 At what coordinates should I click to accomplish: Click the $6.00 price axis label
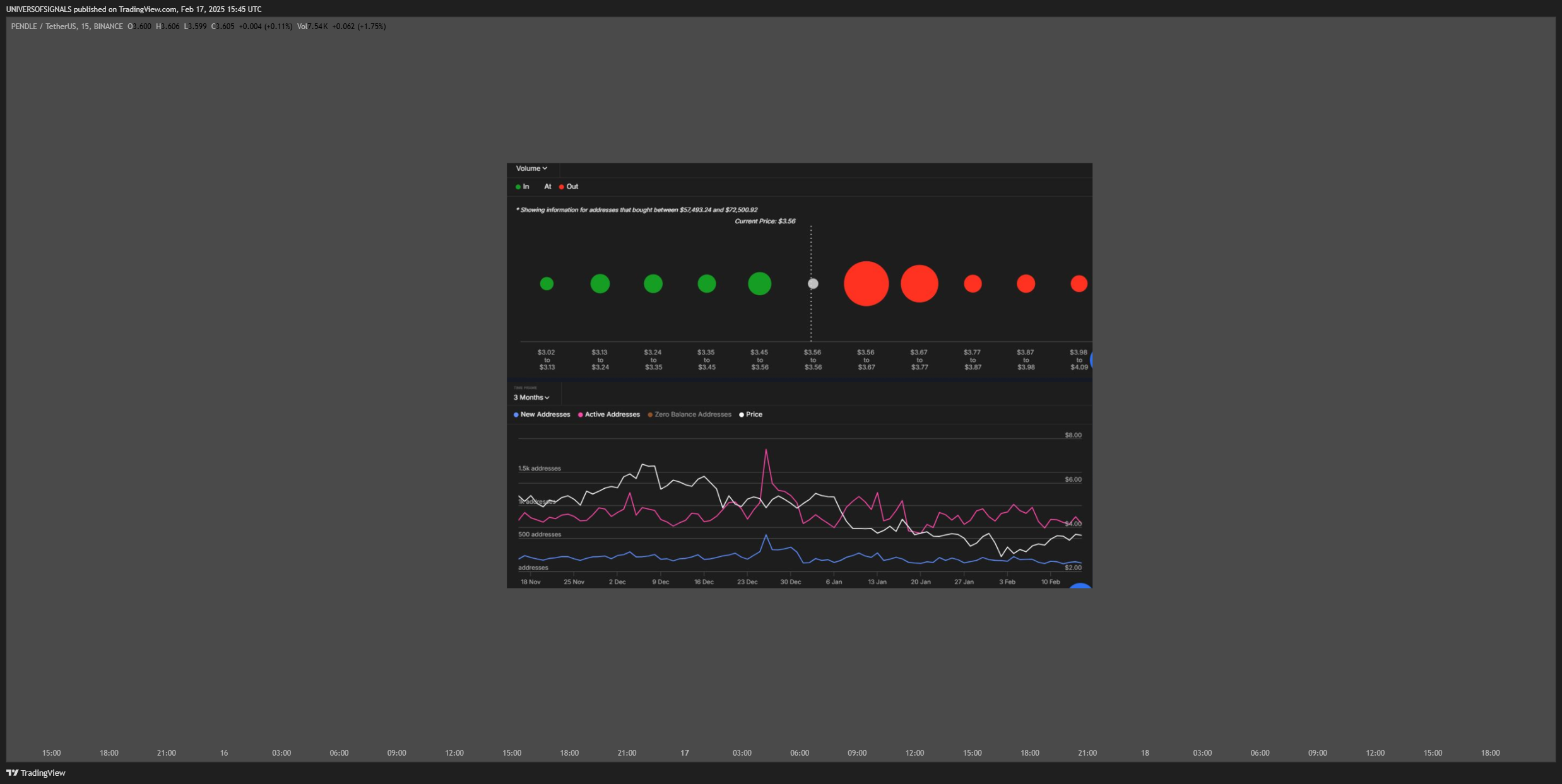(x=1073, y=479)
